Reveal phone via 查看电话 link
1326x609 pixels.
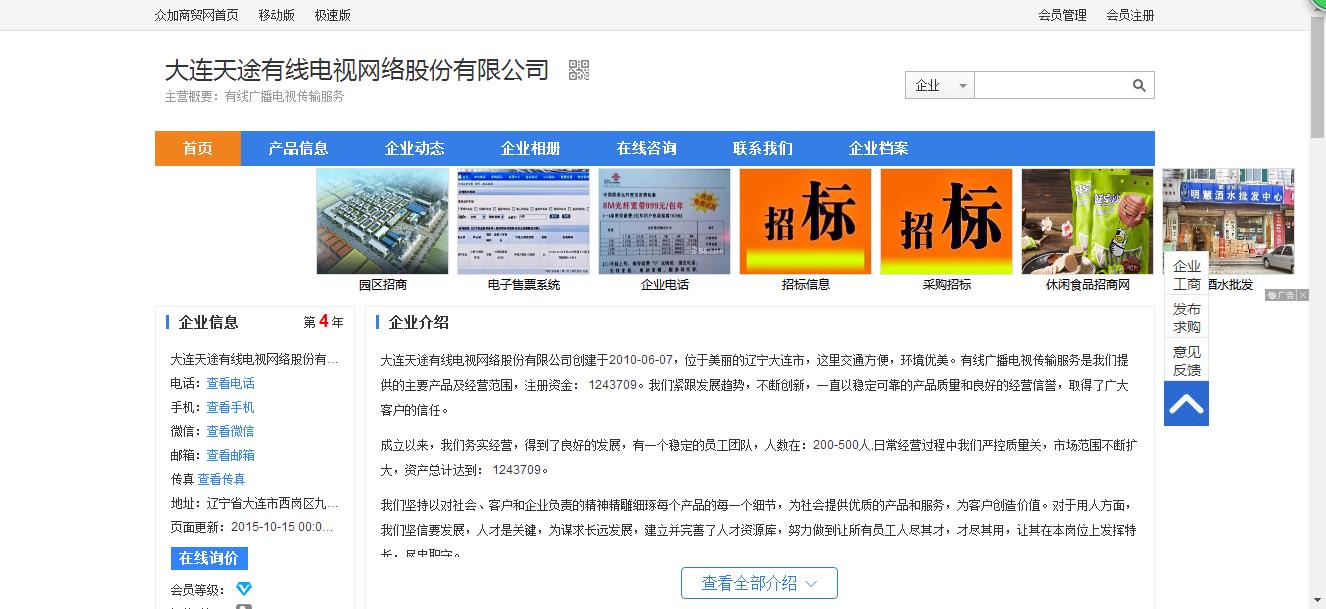pyautogui.click(x=230, y=383)
